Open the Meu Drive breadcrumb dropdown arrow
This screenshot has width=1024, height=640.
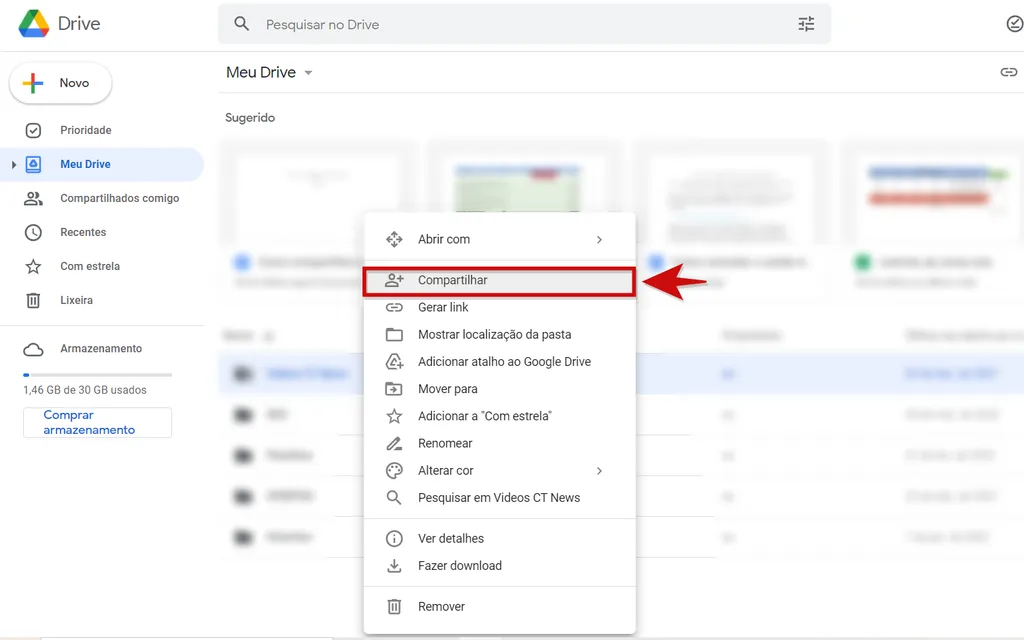coord(309,72)
